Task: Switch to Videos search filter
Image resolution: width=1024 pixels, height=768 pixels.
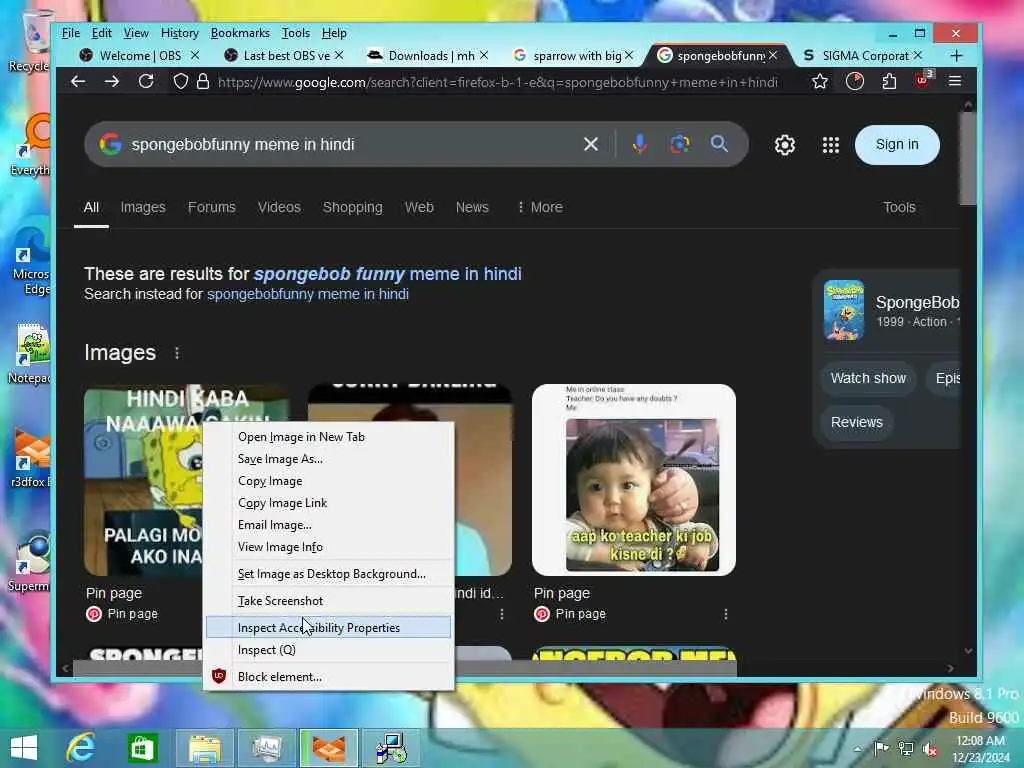Action: point(279,207)
